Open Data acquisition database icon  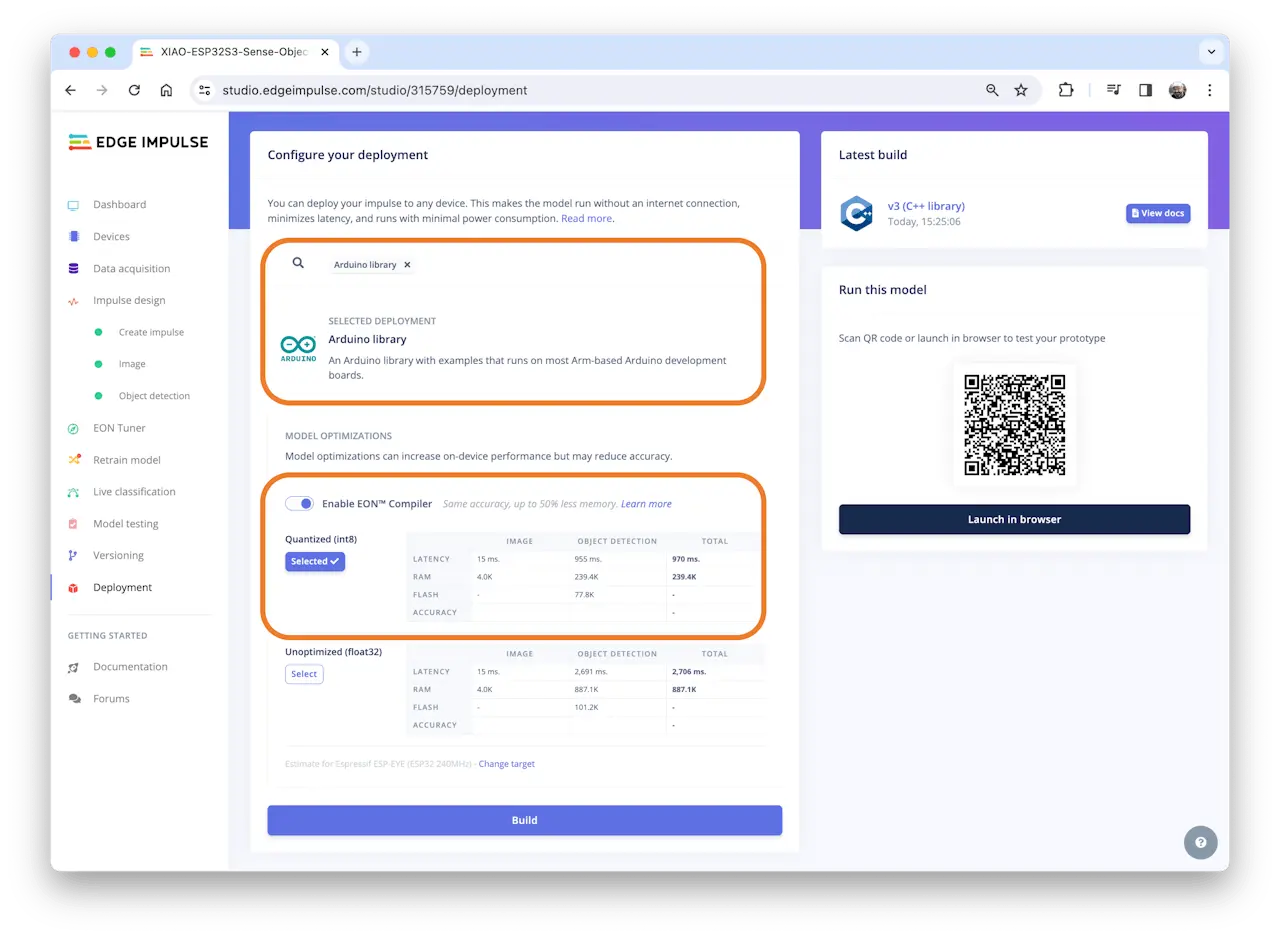pos(73,269)
